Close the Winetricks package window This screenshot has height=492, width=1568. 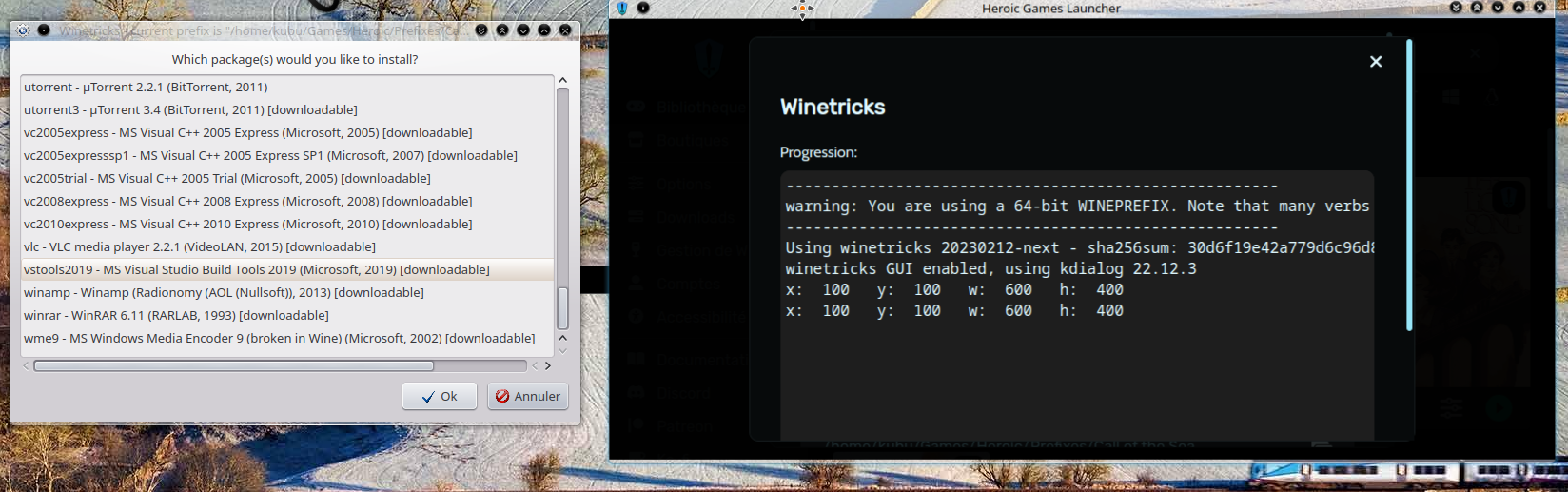(565, 30)
